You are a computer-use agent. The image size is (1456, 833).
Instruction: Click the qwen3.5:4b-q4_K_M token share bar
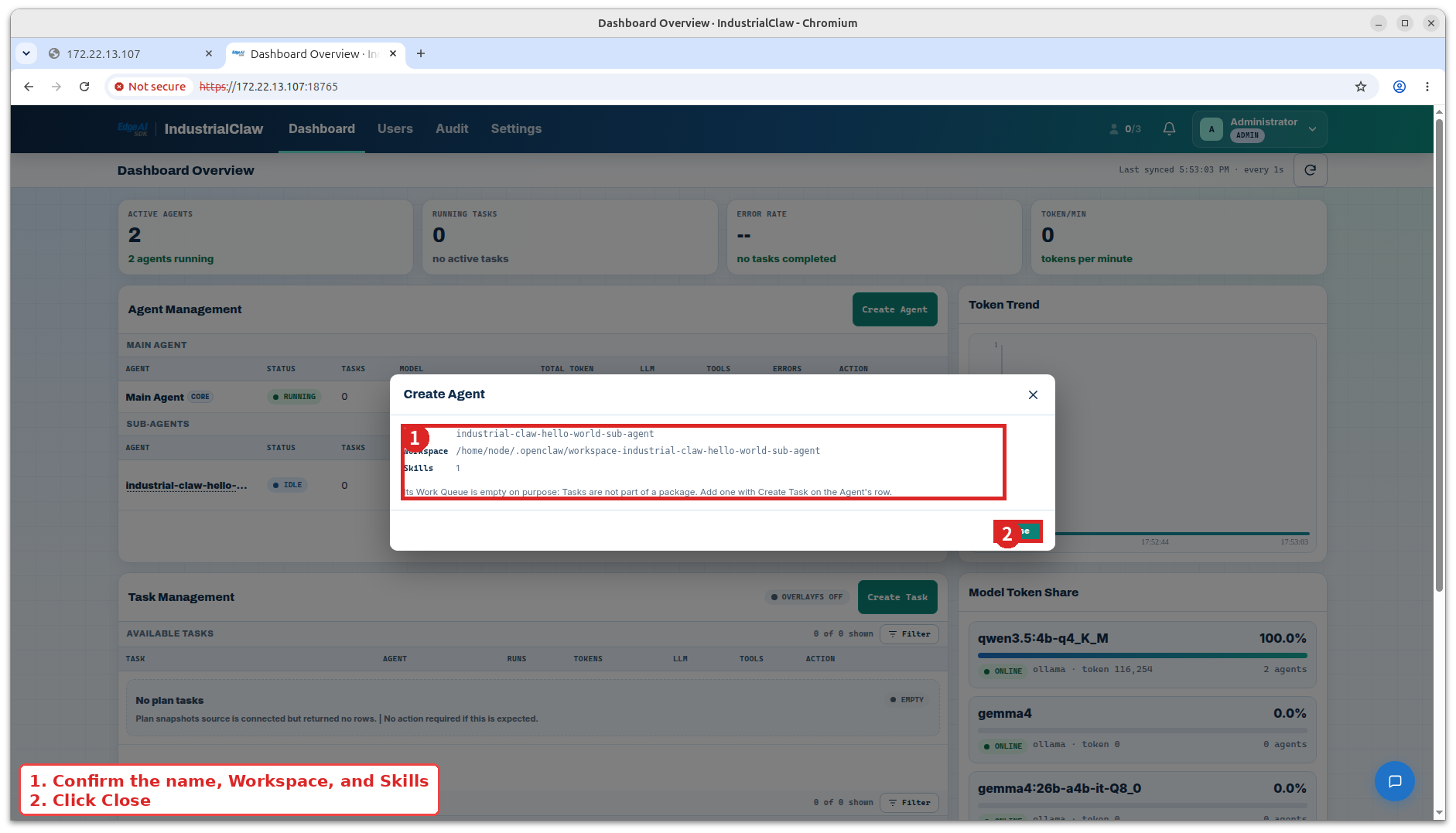pos(1142,656)
